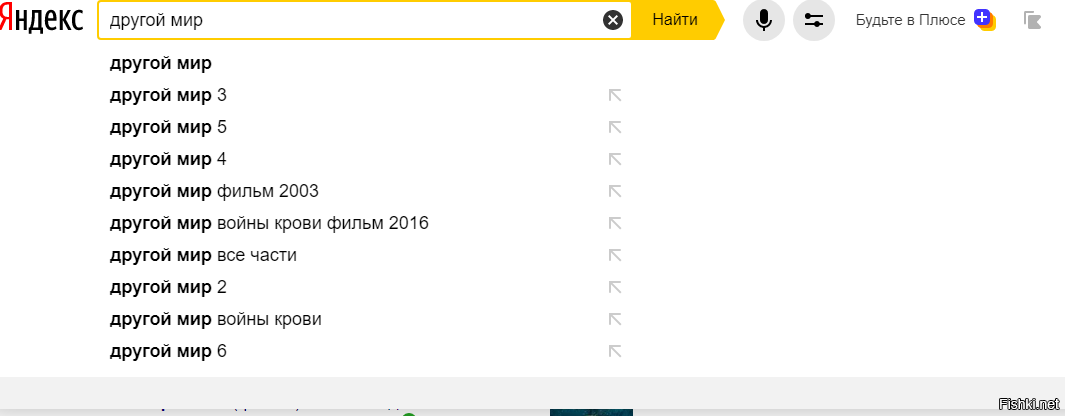Choose suggestion "другой мир 3"

pyautogui.click(x=168, y=96)
